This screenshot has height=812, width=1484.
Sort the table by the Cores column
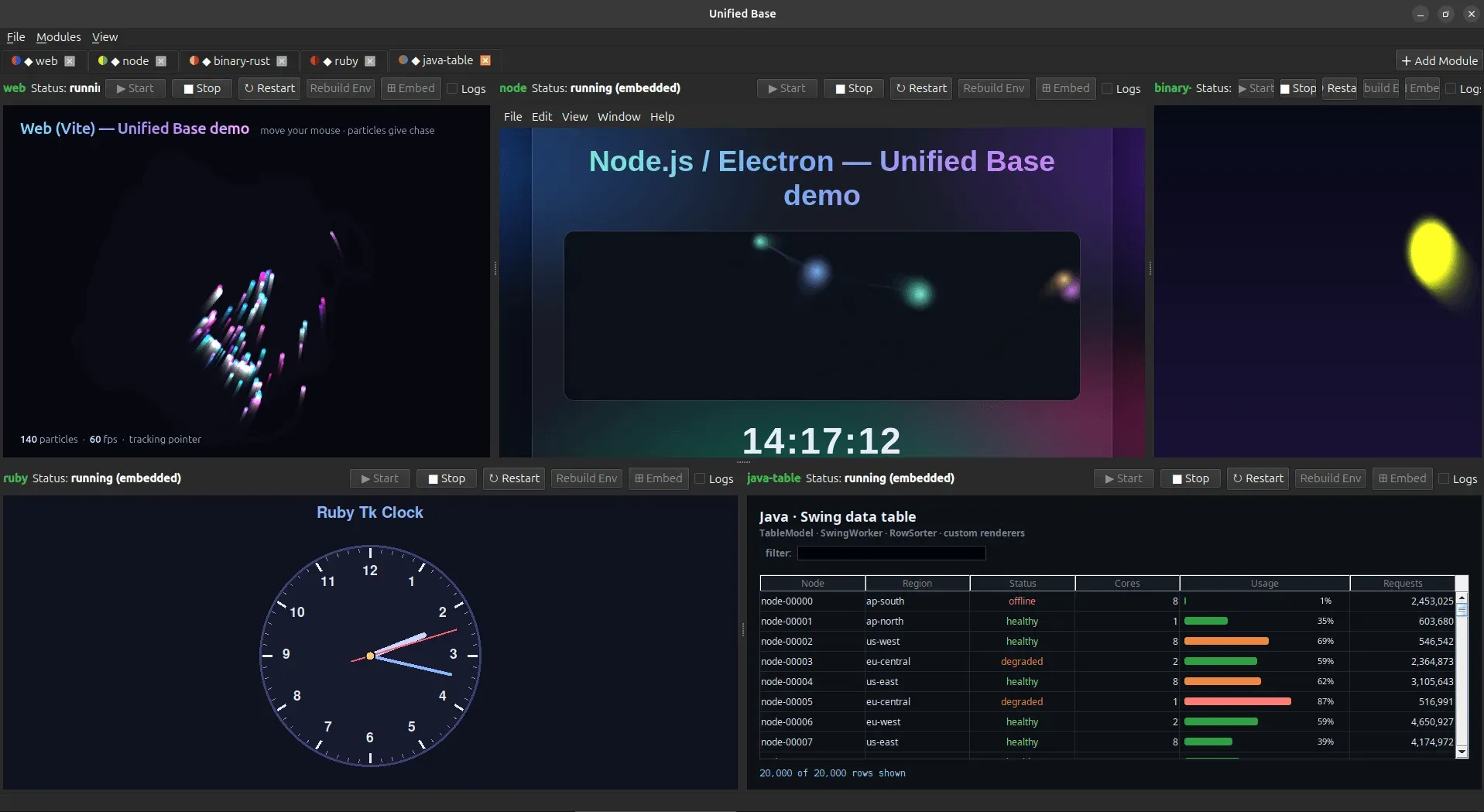tap(1127, 584)
